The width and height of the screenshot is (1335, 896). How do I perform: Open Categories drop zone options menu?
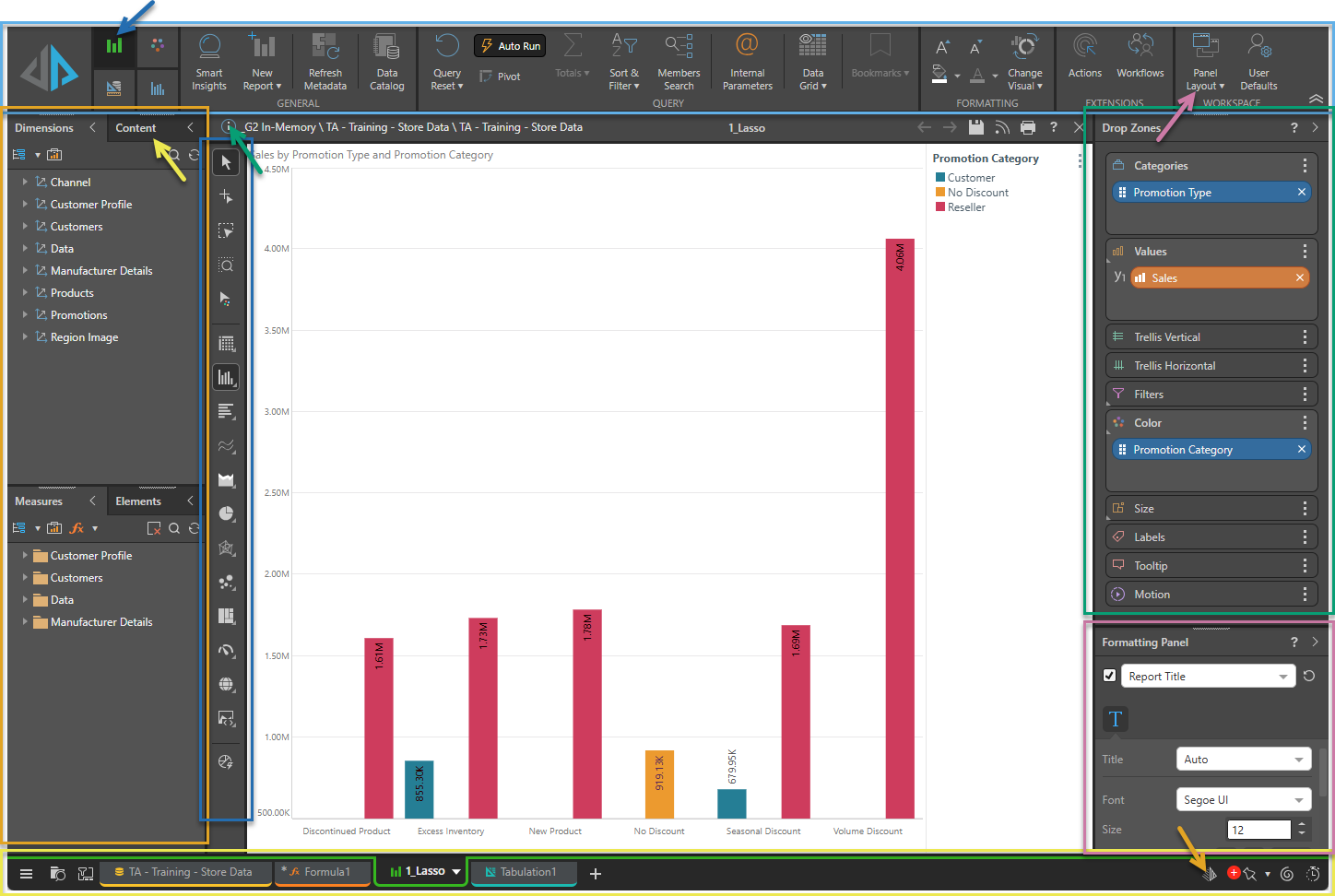[1305, 165]
